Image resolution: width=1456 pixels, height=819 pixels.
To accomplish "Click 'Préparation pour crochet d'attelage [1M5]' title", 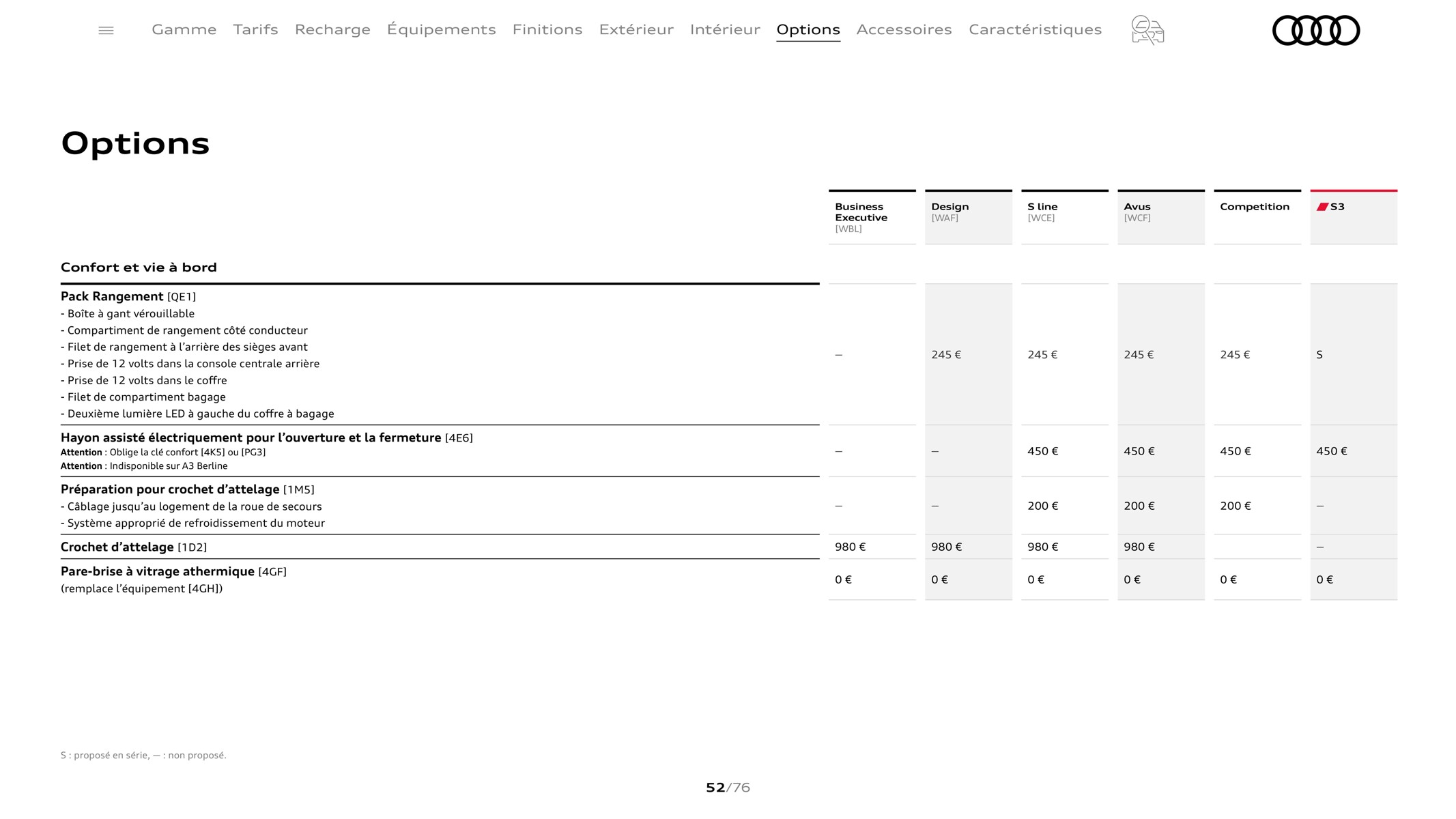I will [188, 489].
